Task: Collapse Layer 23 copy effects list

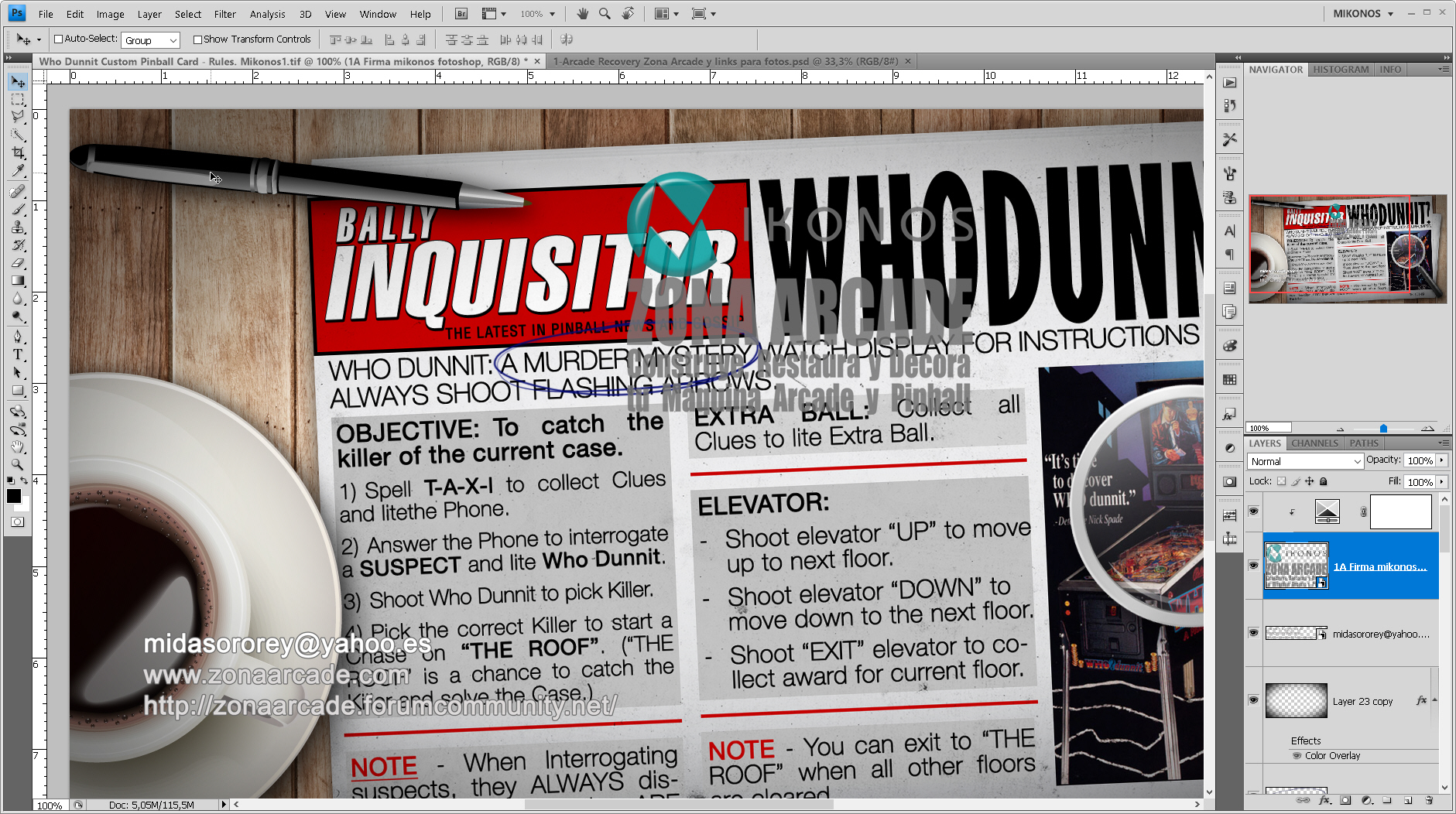Action: coord(1434,700)
